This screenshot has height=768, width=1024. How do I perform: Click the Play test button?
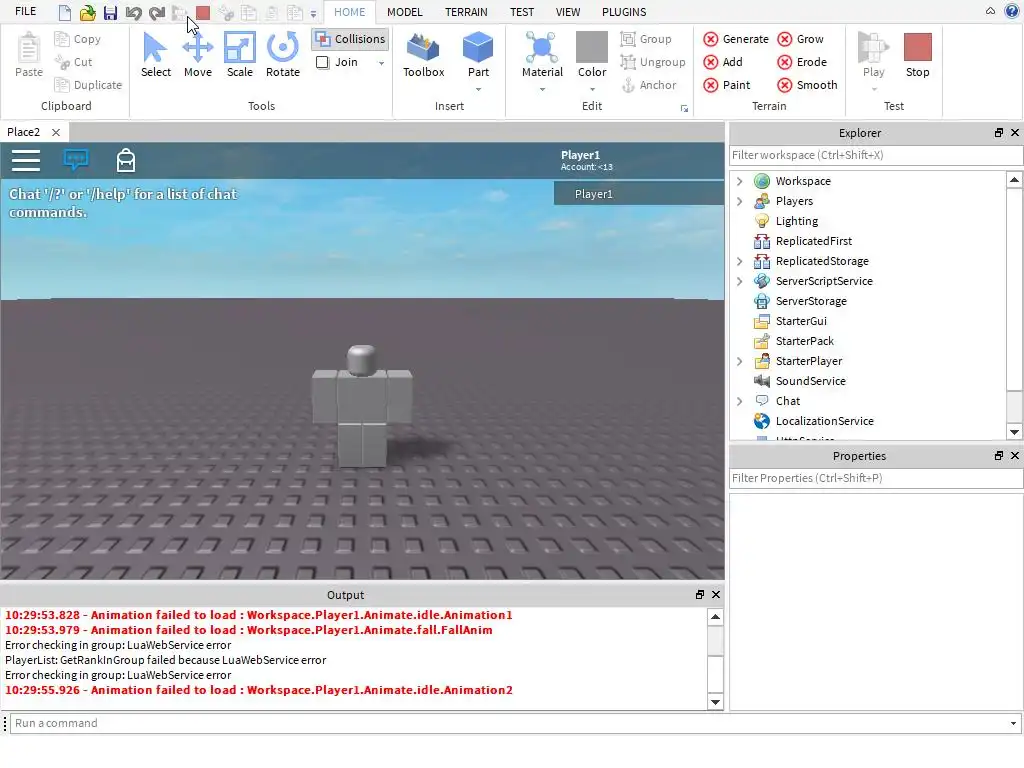(873, 55)
